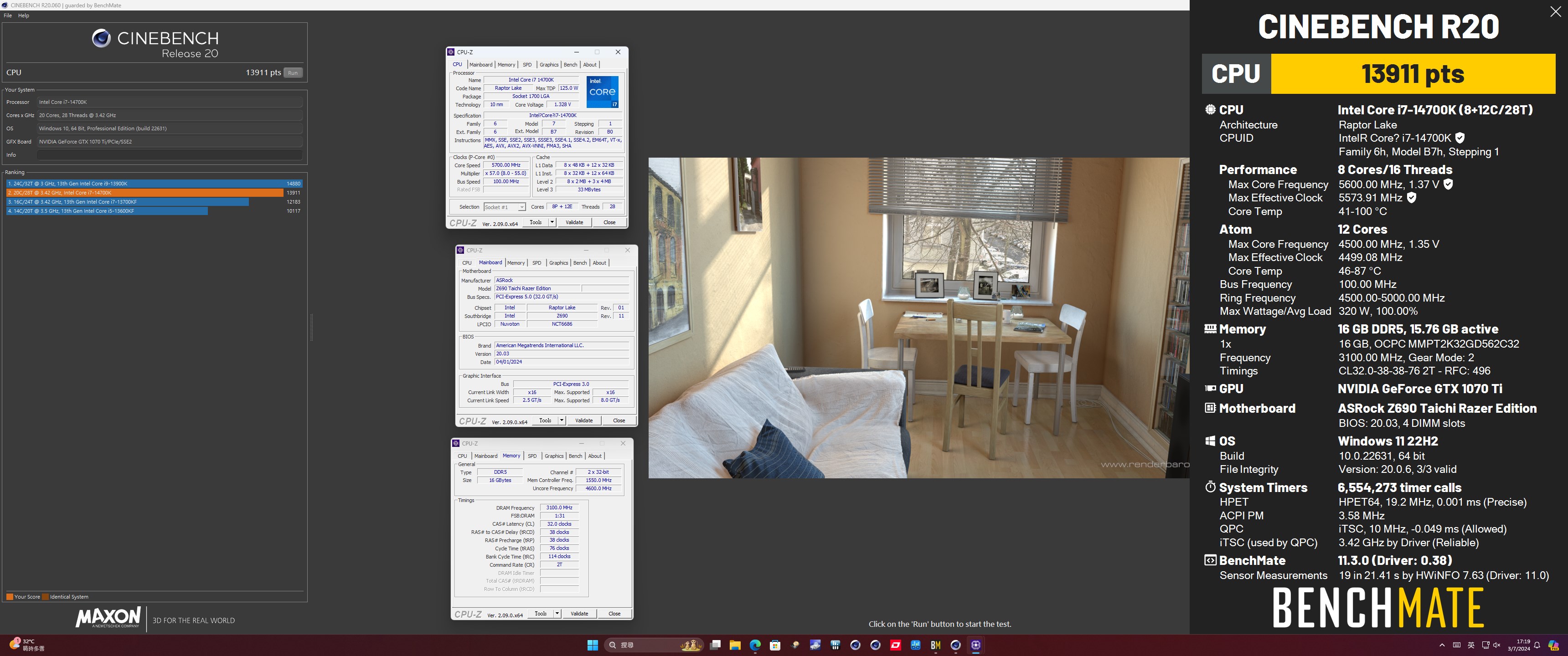Open the notification bell in system tray

coord(1537,645)
